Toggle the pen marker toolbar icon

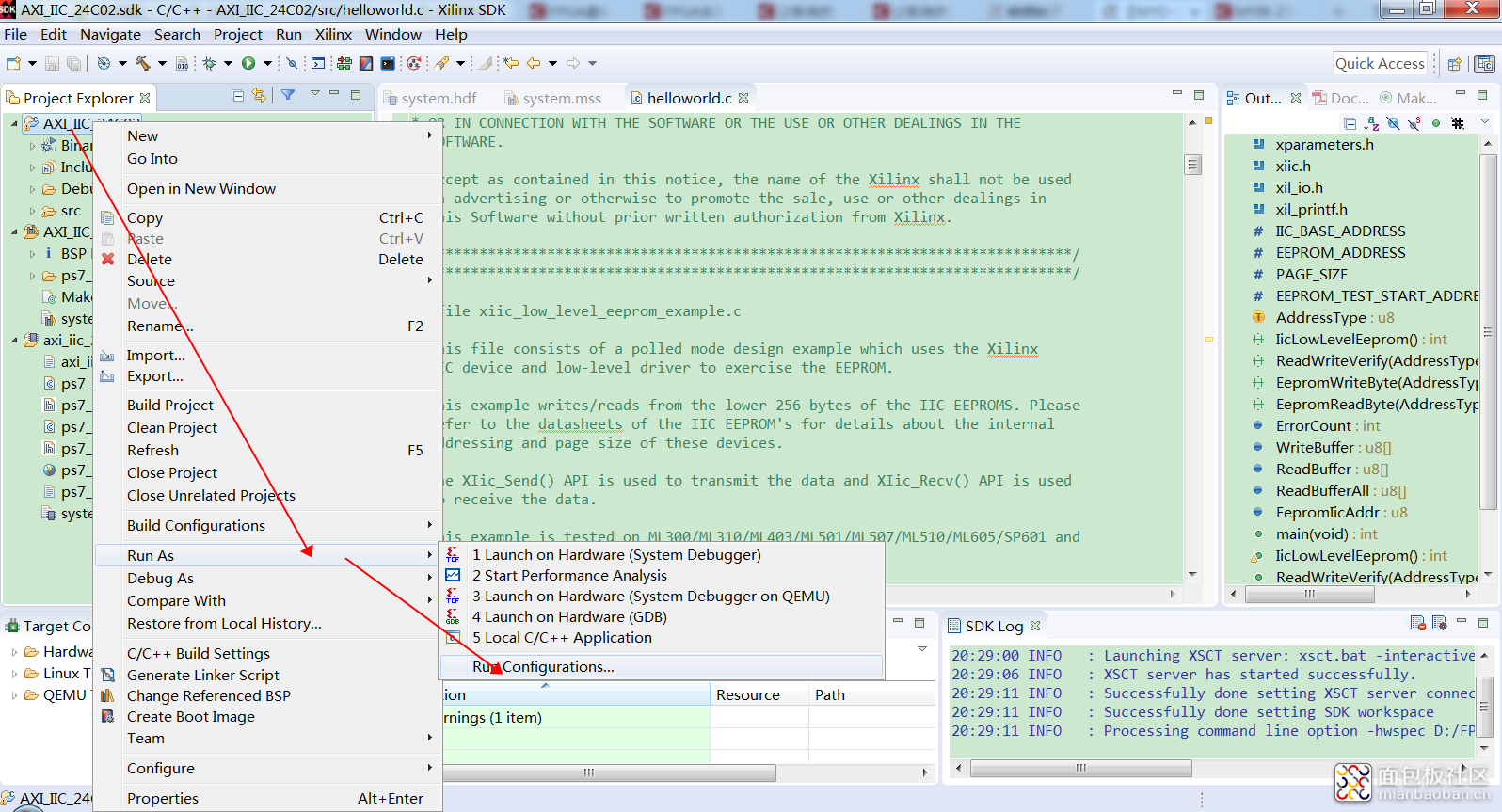pyautogui.click(x=486, y=63)
